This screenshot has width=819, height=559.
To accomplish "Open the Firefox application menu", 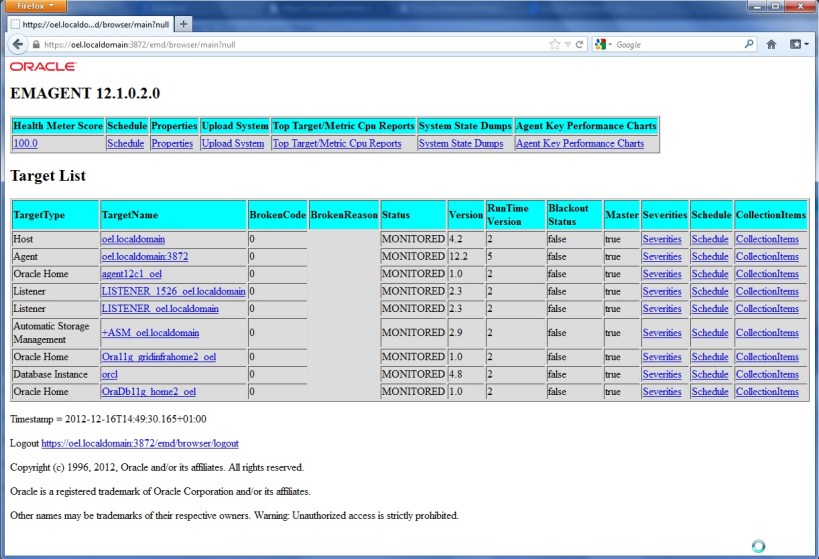I will [x=34, y=6].
